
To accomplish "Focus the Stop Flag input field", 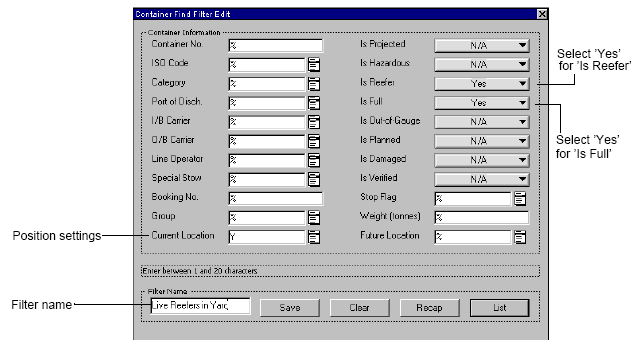I will (x=473, y=198).
